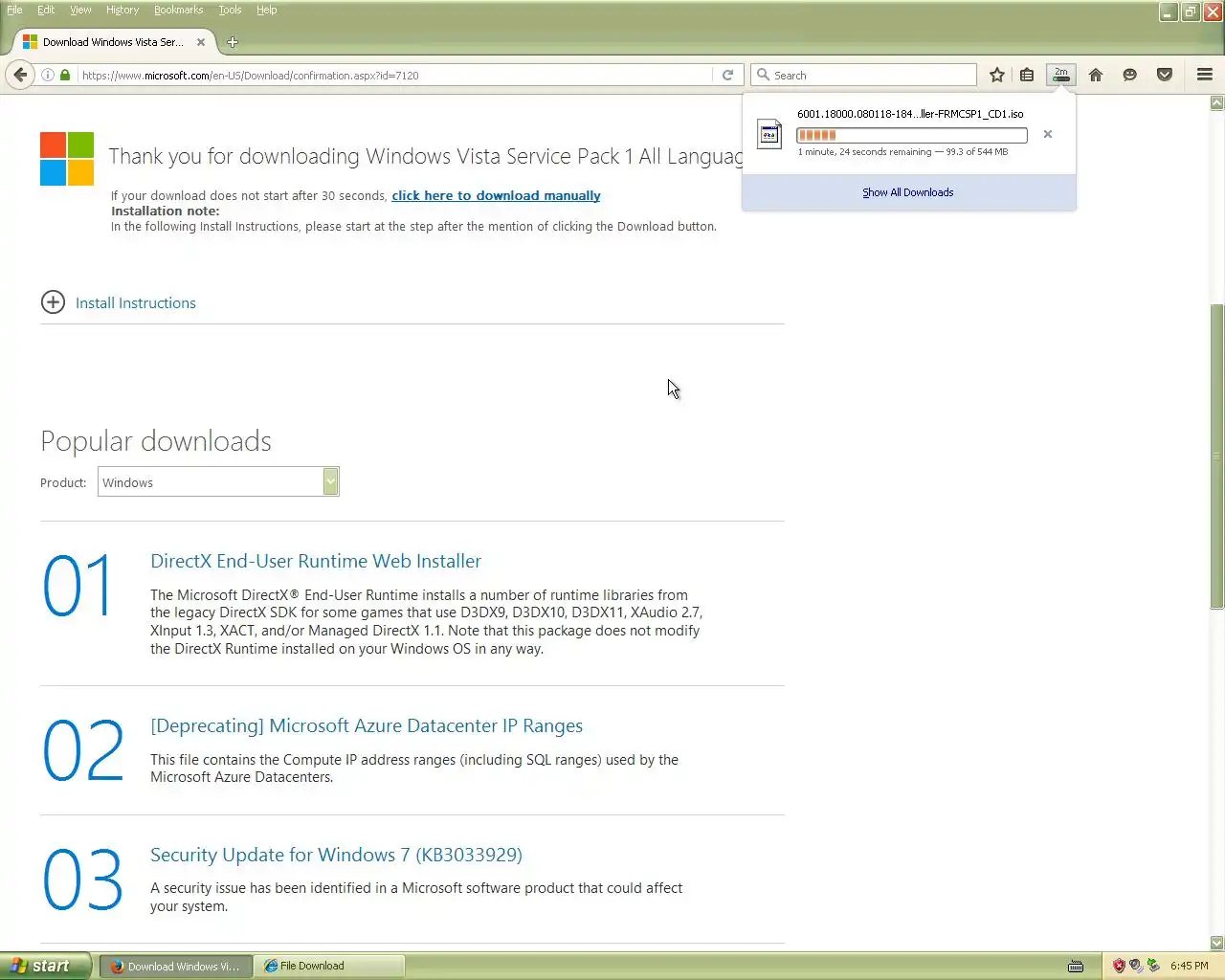Close the Download Windows Vista tab
Image resolution: width=1225 pixels, height=980 pixels.
(201, 42)
